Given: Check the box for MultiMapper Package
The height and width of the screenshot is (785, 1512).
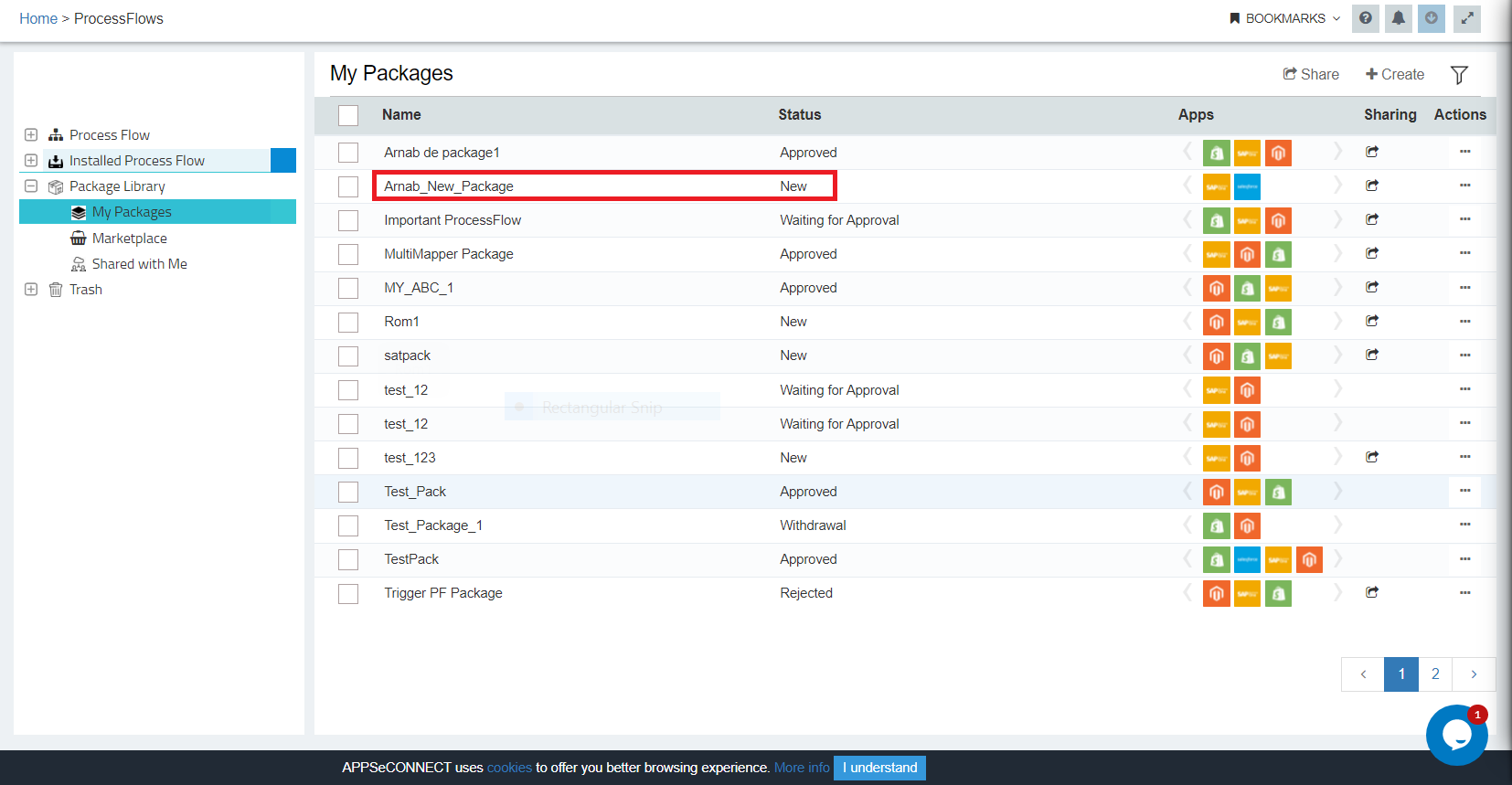Looking at the screenshot, I should 348,254.
